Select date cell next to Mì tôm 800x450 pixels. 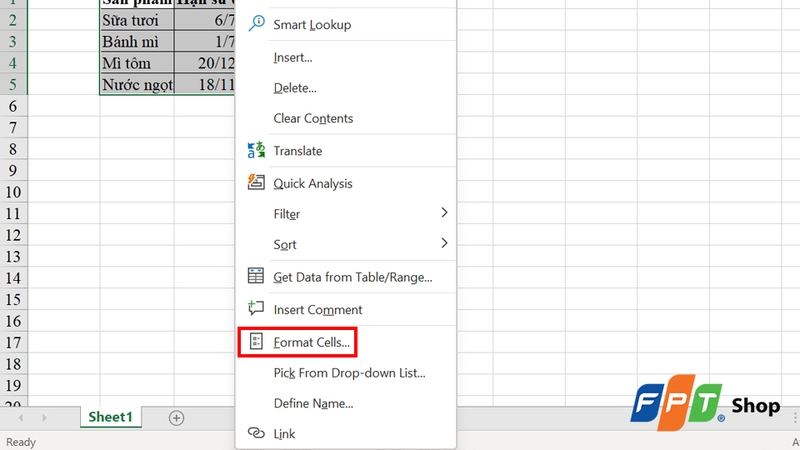coord(205,63)
